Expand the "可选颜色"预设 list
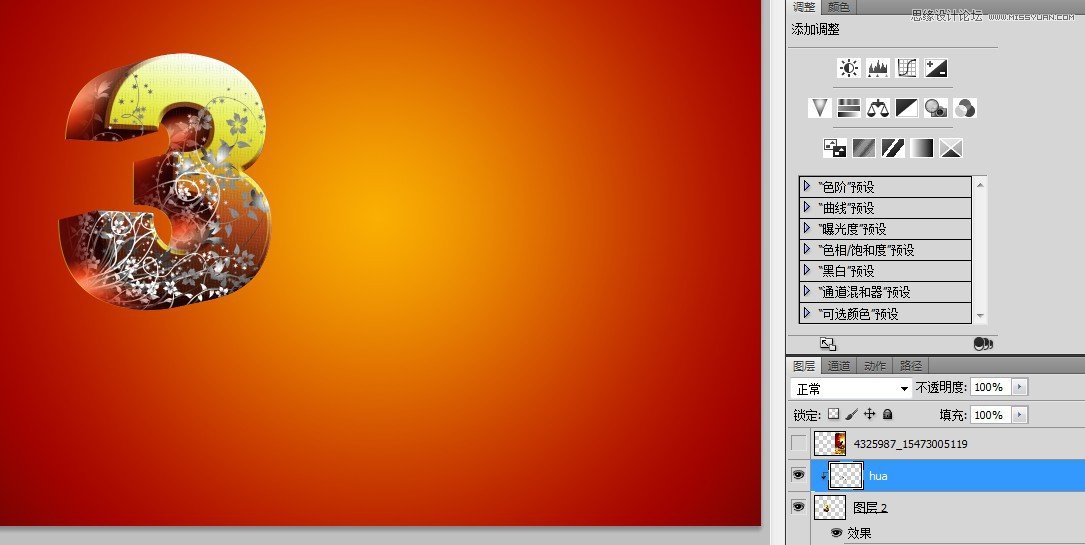The width and height of the screenshot is (1085, 545). 807,313
